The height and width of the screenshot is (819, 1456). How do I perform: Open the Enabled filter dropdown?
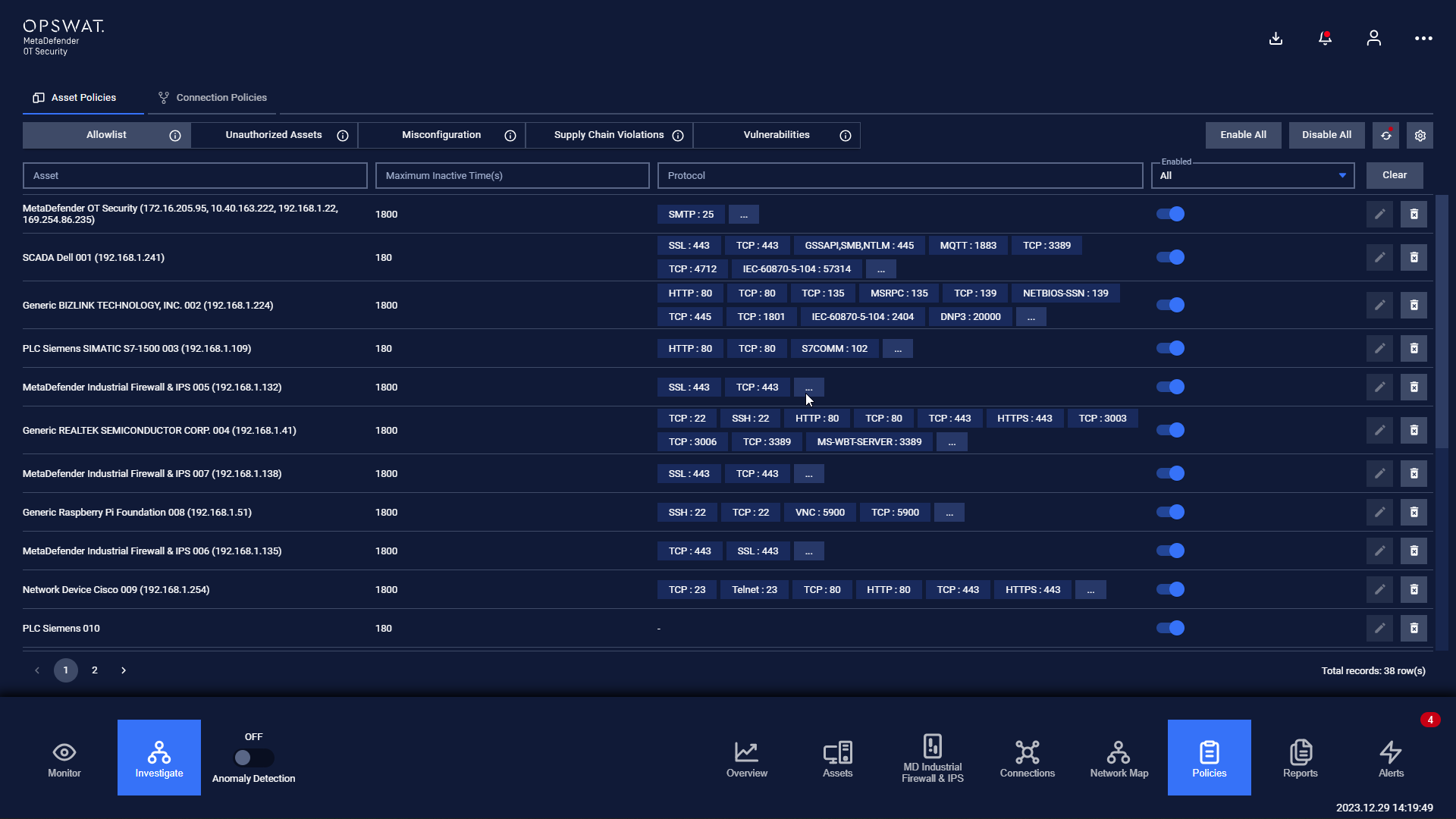1253,175
